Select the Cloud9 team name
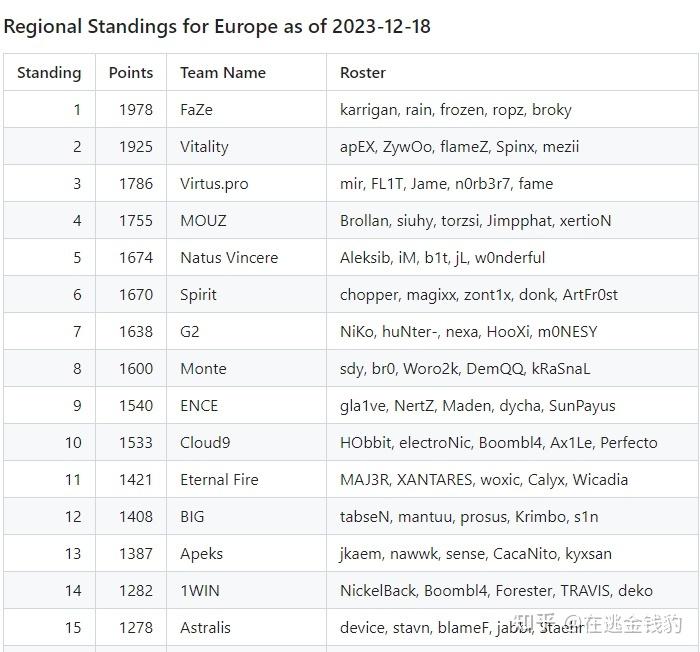The height and width of the screenshot is (652, 700). click(x=205, y=443)
